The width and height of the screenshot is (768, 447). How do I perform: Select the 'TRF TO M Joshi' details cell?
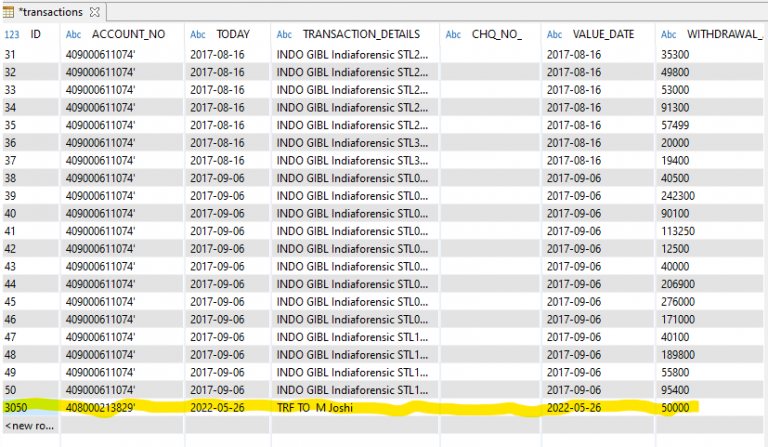click(355, 408)
